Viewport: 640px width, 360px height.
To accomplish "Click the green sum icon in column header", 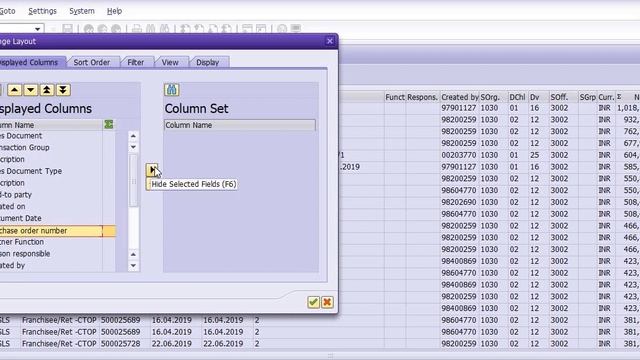I will tap(109, 124).
